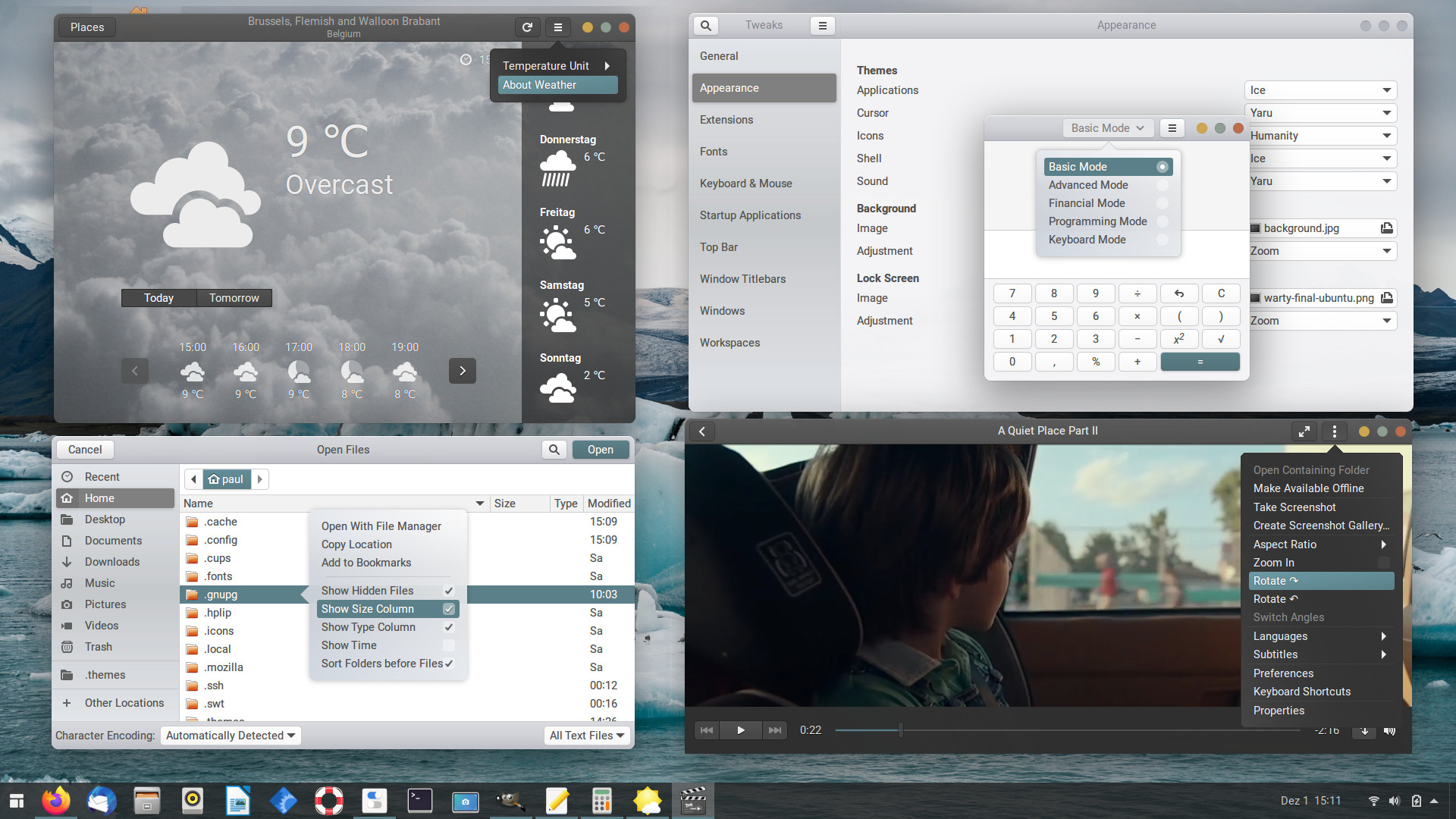Open the Weather hamburger menu
This screenshot has height=819, width=1456.
point(558,27)
